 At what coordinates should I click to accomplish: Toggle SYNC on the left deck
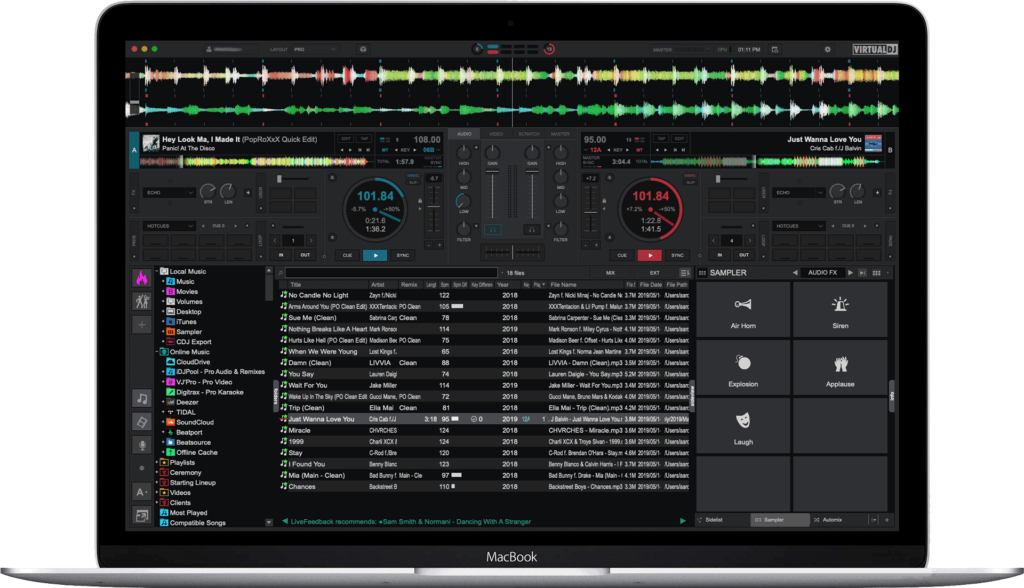coord(403,255)
